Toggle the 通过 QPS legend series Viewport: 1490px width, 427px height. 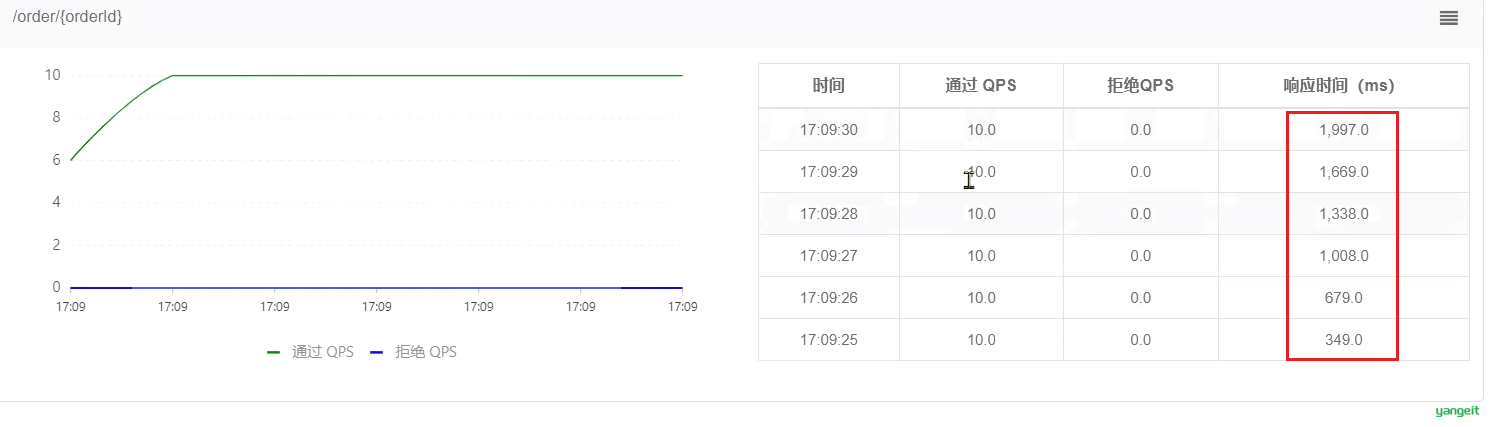[x=311, y=352]
